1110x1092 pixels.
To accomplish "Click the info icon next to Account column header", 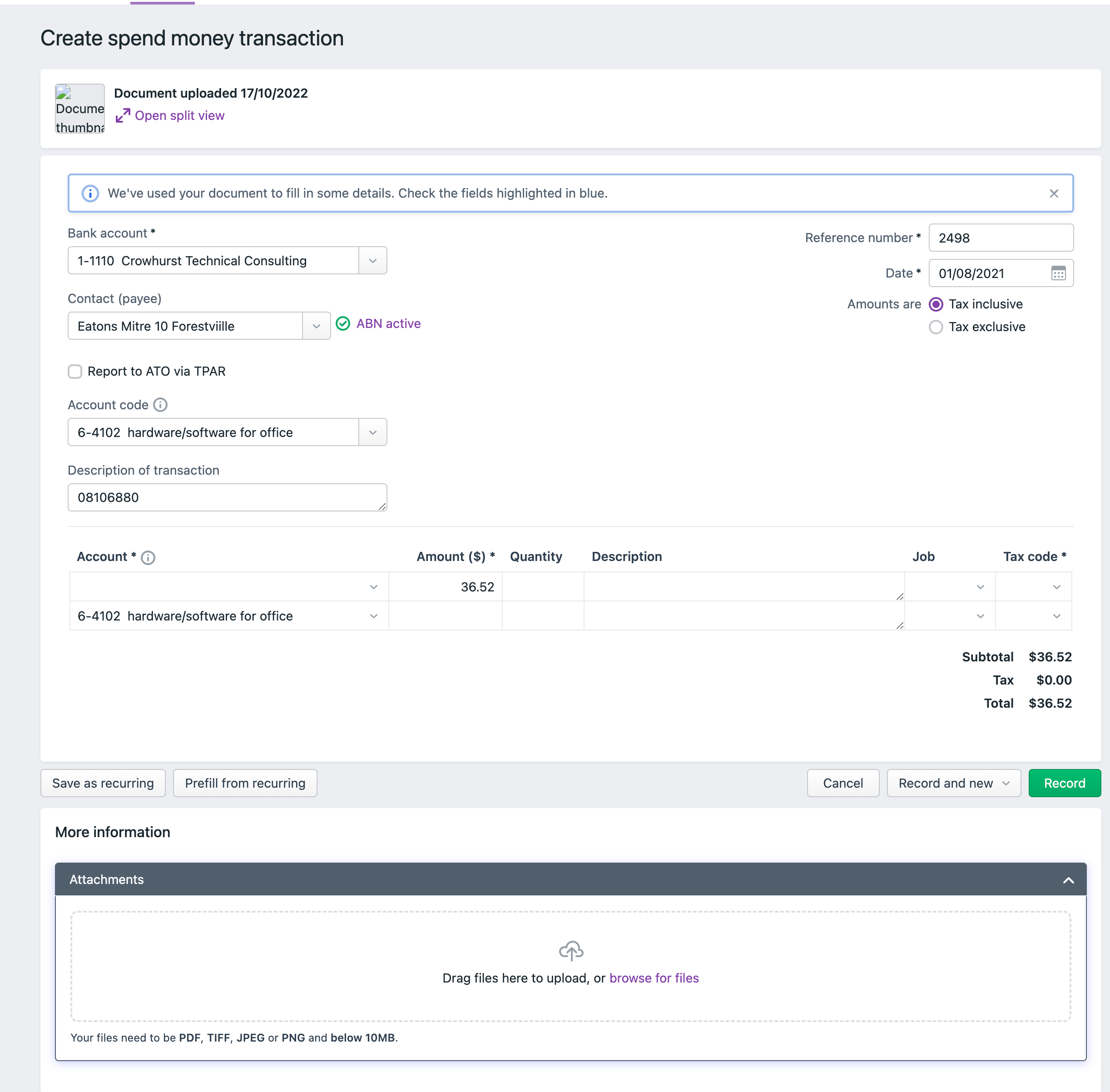I will [x=148, y=557].
